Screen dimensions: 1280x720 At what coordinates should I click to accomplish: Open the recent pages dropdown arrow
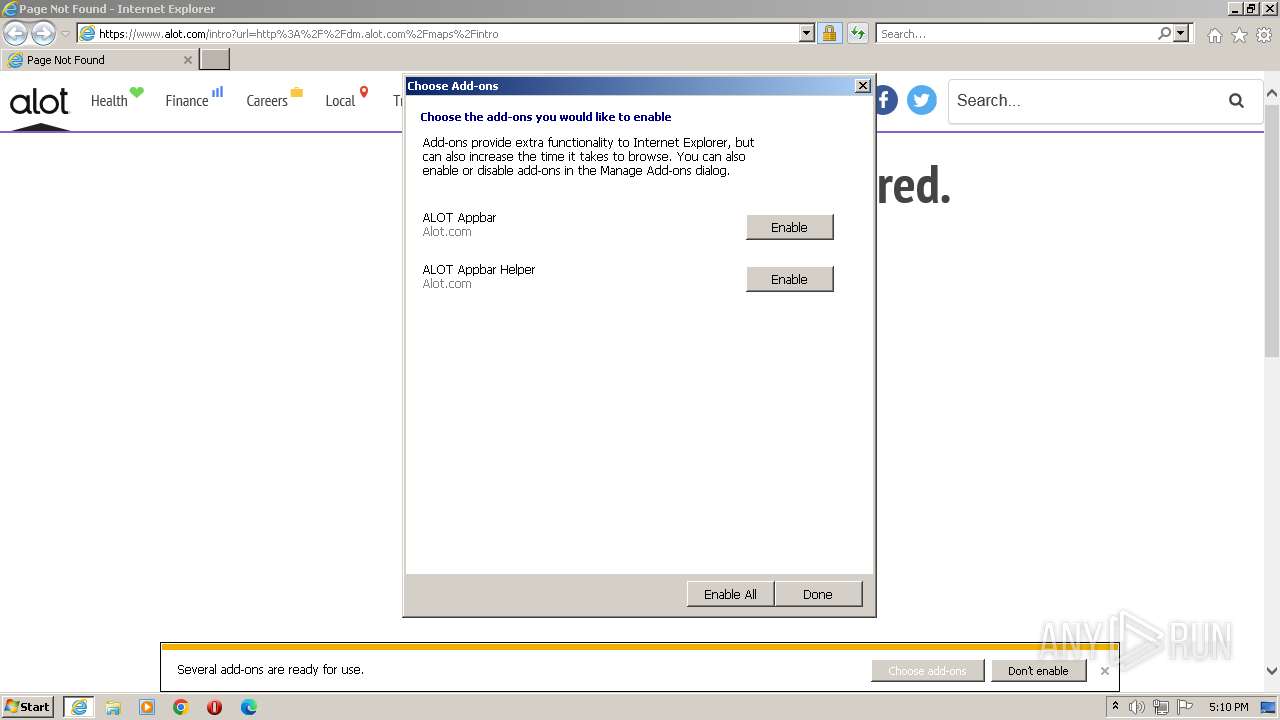(x=65, y=34)
